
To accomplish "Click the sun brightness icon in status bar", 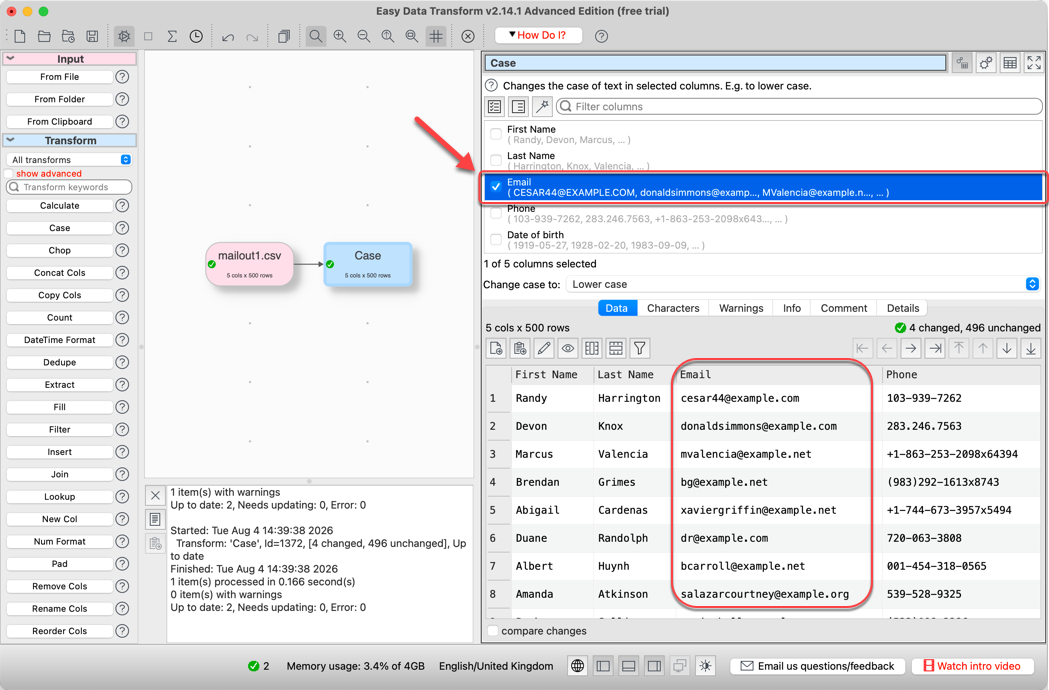I will [x=705, y=666].
